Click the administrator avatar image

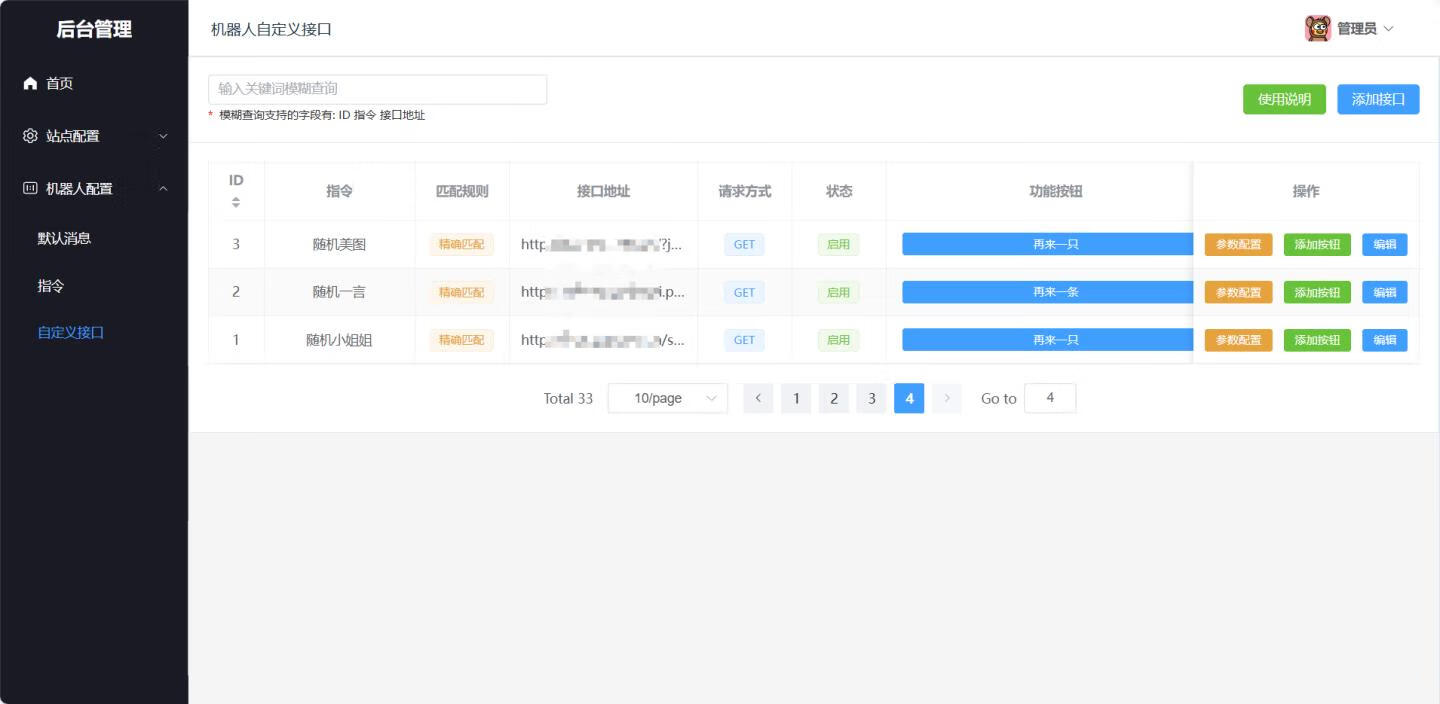point(1318,28)
